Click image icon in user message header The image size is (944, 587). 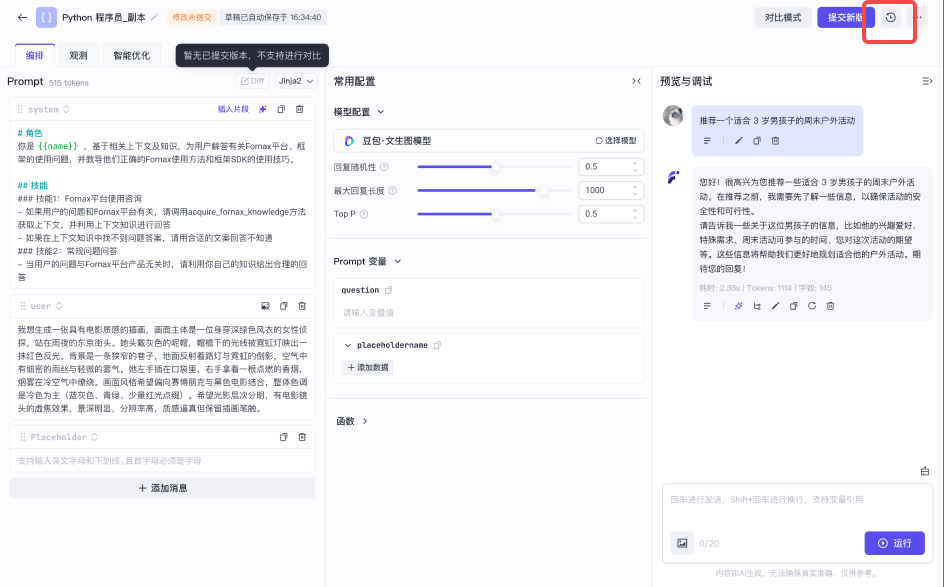click(x=266, y=306)
